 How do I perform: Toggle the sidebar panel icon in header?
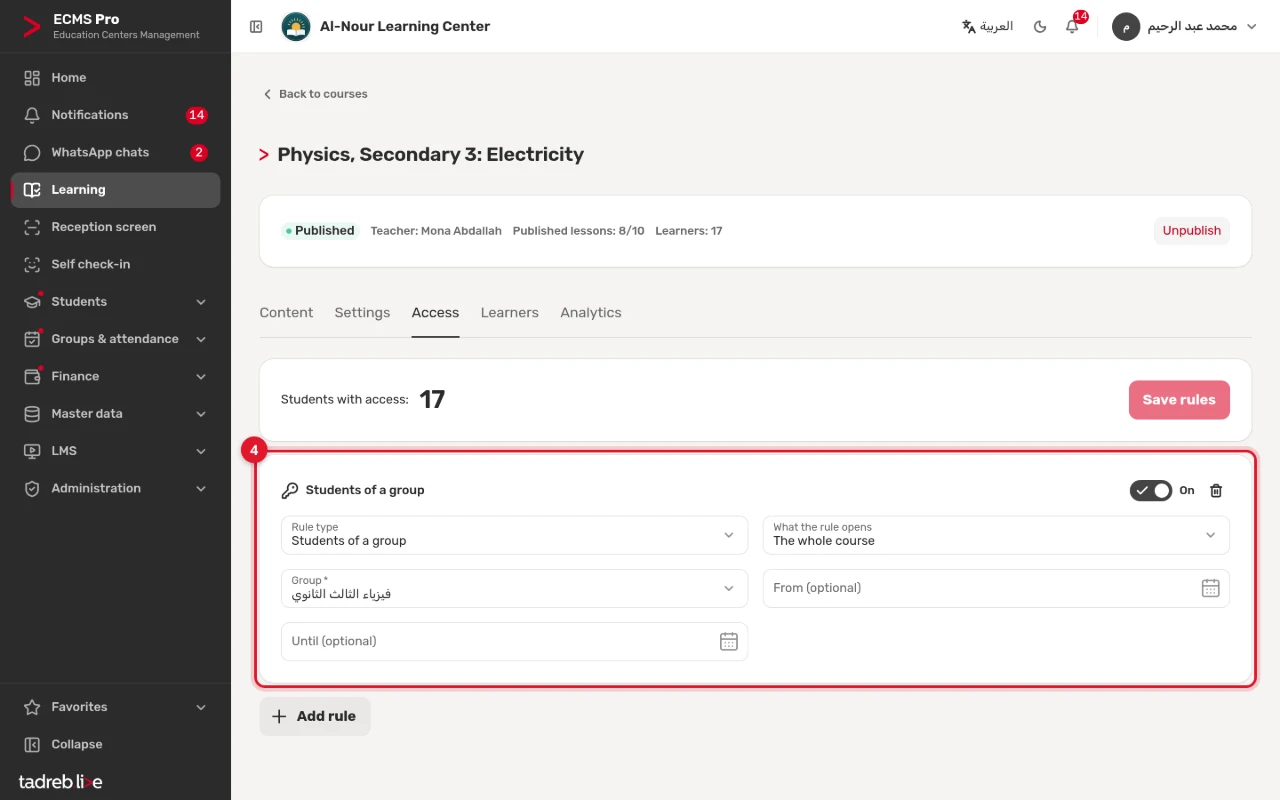coord(256,27)
